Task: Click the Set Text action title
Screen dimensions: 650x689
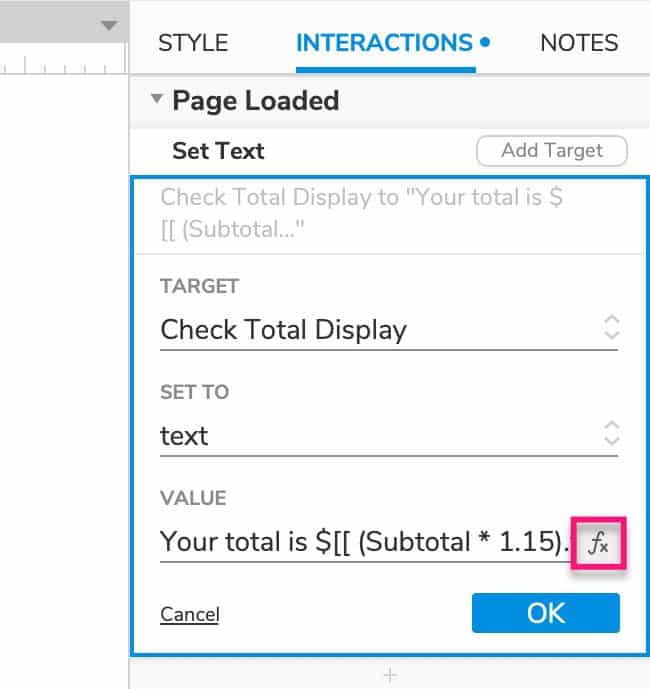Action: tap(218, 151)
